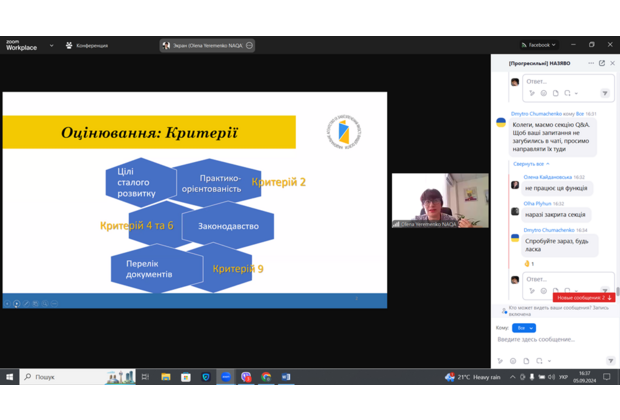This screenshot has height=420, width=620.
Task: Collapse thread with 'Свернуть все'
Action: tap(530, 163)
